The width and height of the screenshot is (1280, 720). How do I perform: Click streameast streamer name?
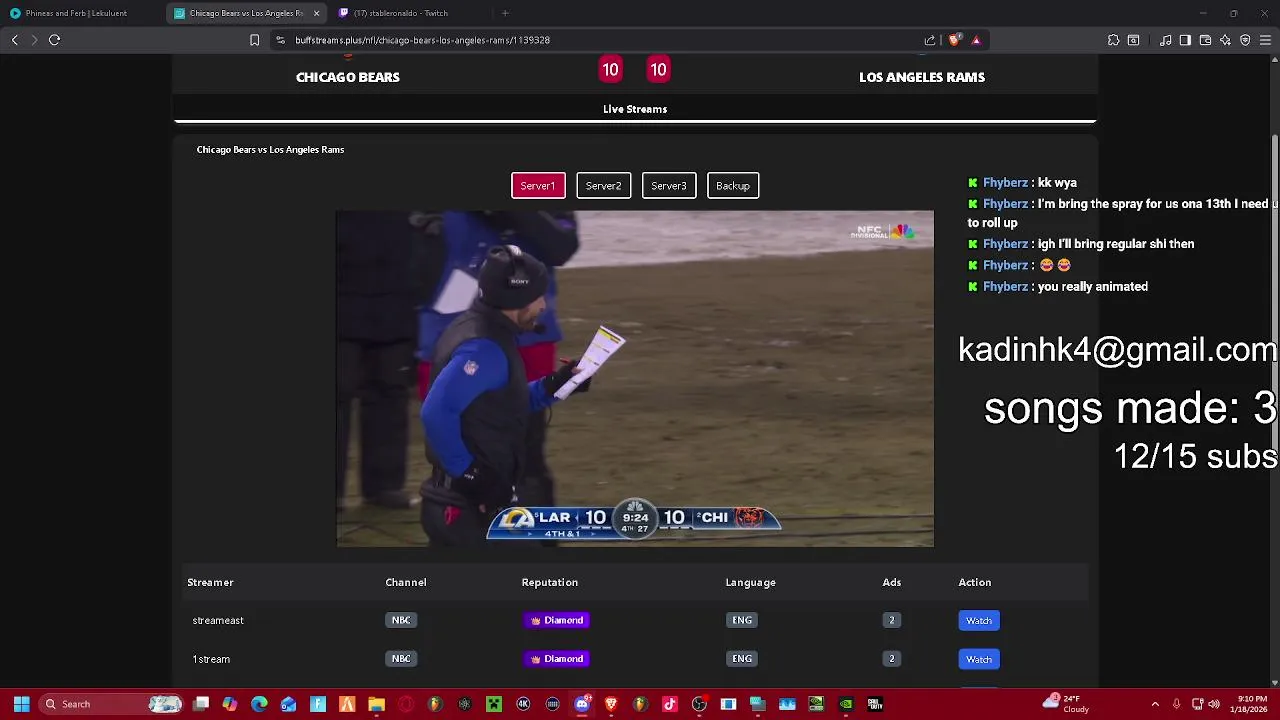218,621
